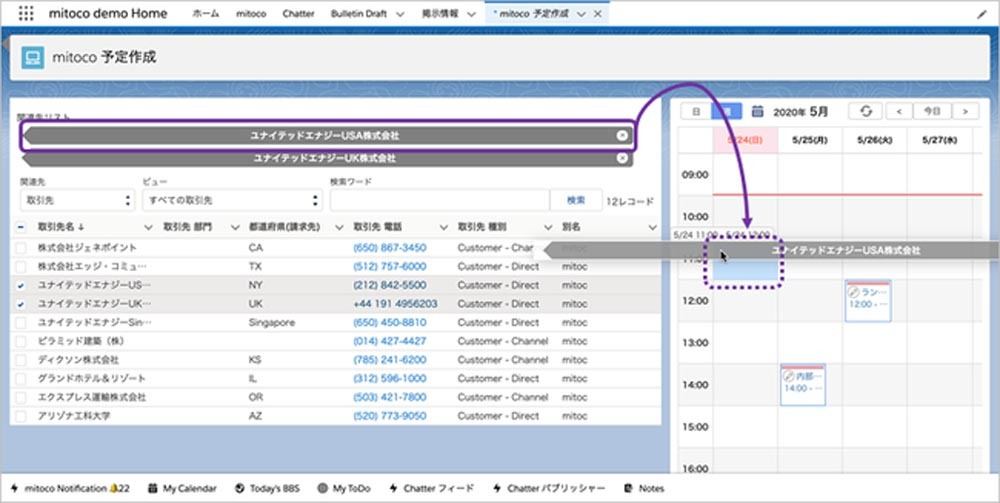Open the 取引先 電話 column menu chevron

443,227
